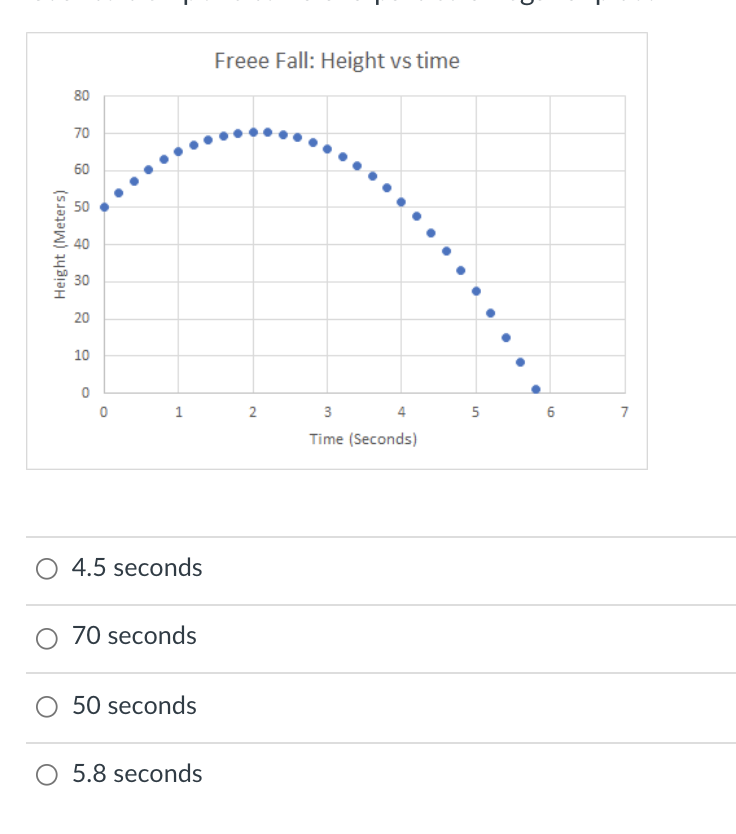This screenshot has width=736, height=834.
Task: Click the 0 label on the time axis
Action: 103,411
